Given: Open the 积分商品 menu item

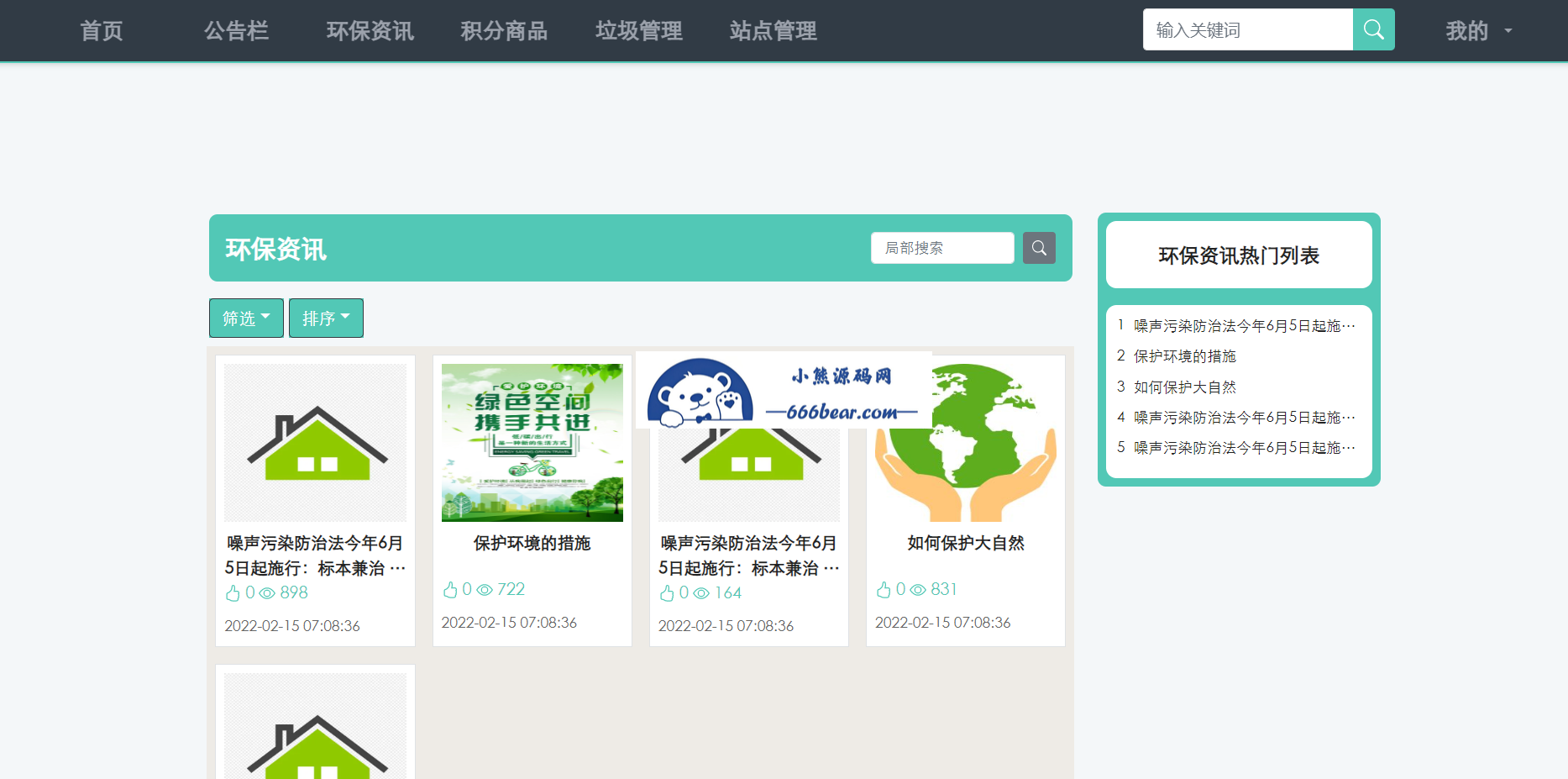Looking at the screenshot, I should 505,31.
